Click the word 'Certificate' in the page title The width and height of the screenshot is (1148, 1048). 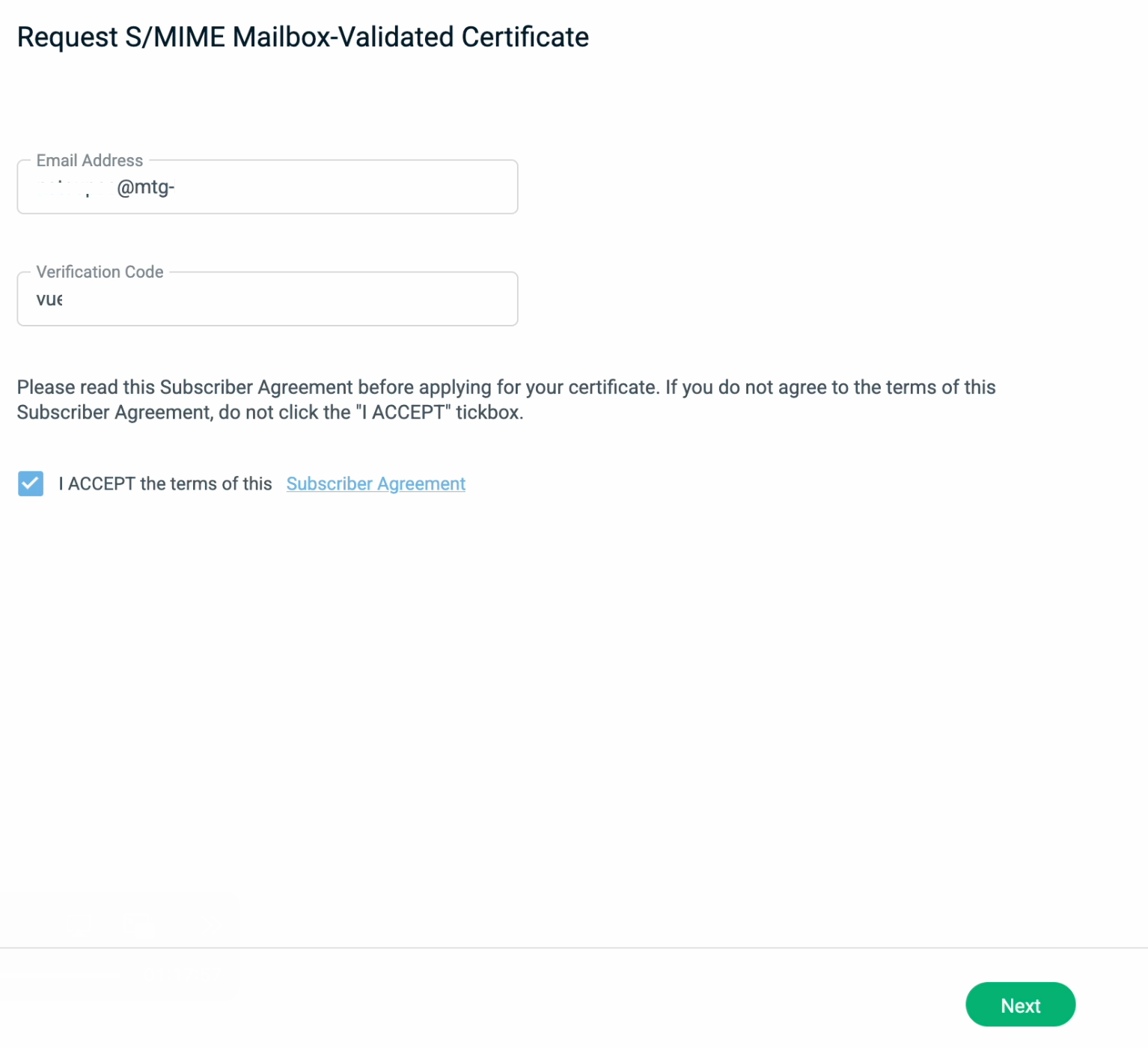click(525, 37)
